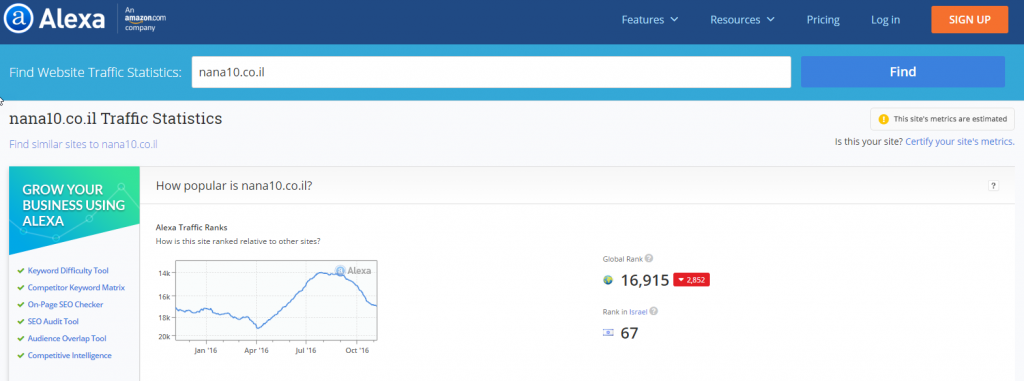1024x381 pixels.
Task: Click the Global Rank help icon
Action: pos(648,258)
